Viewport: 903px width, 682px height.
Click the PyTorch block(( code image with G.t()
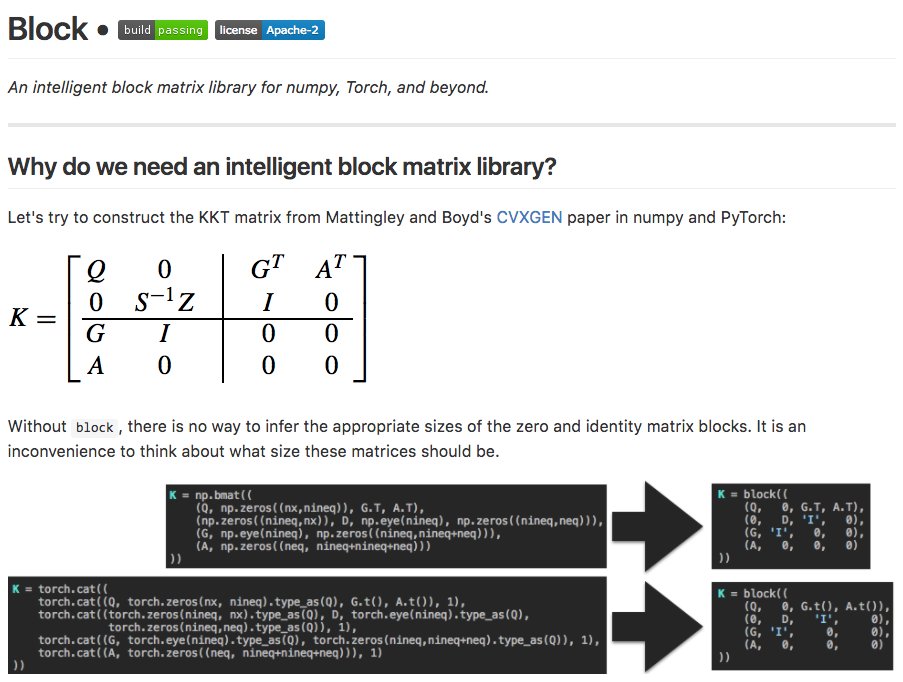click(802, 626)
